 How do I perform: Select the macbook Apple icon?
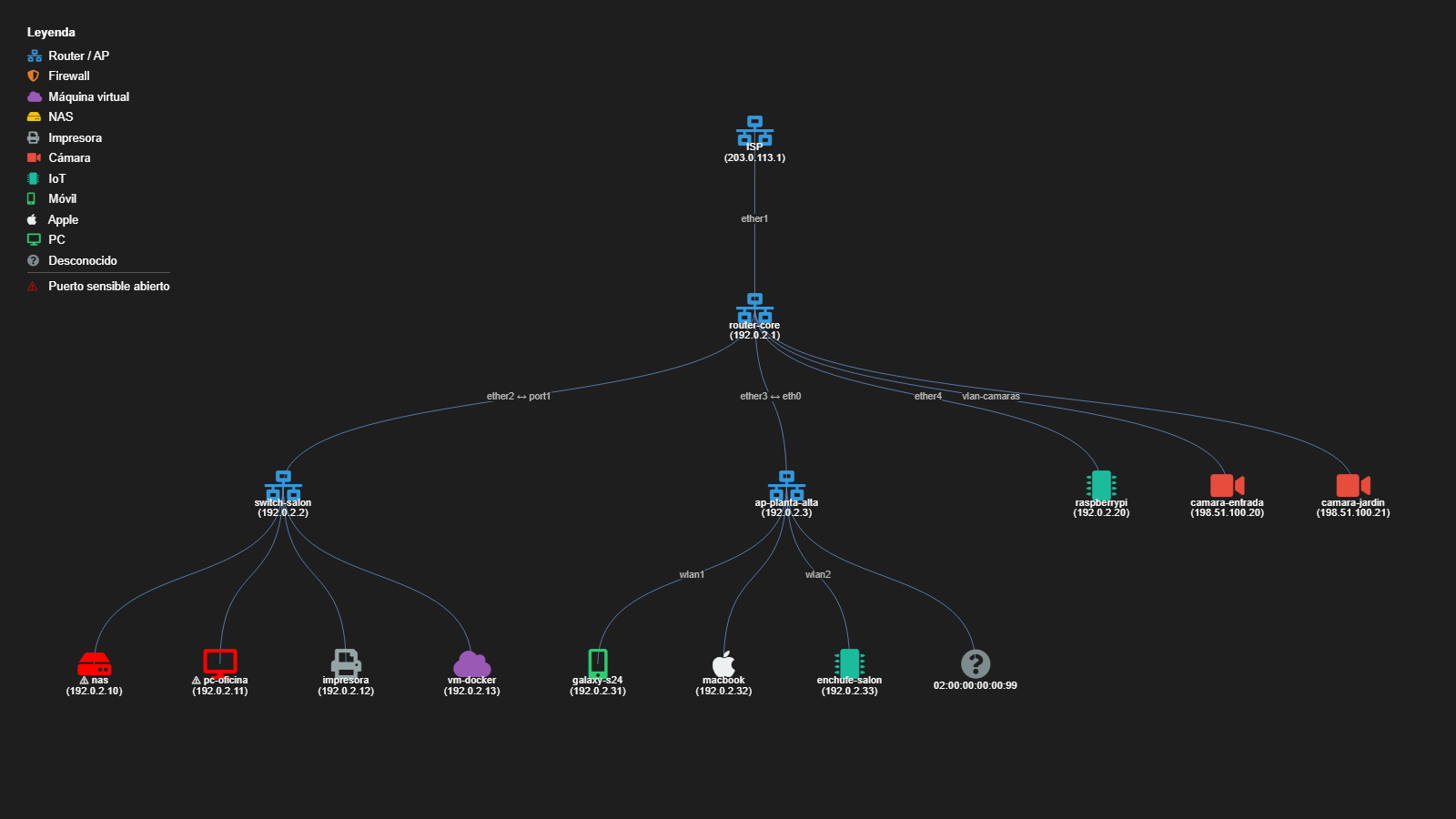pyautogui.click(x=723, y=663)
